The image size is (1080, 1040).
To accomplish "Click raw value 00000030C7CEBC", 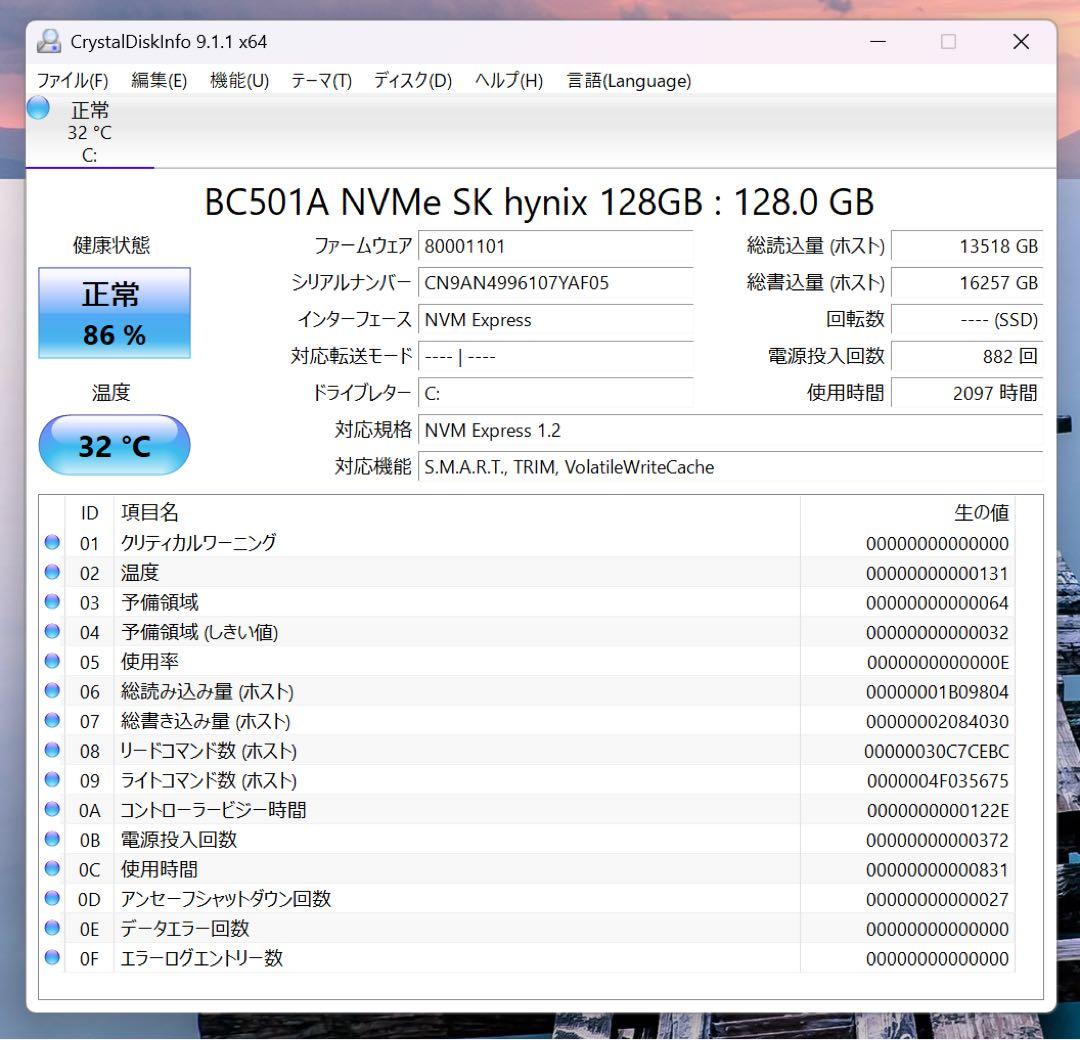I will coord(936,751).
